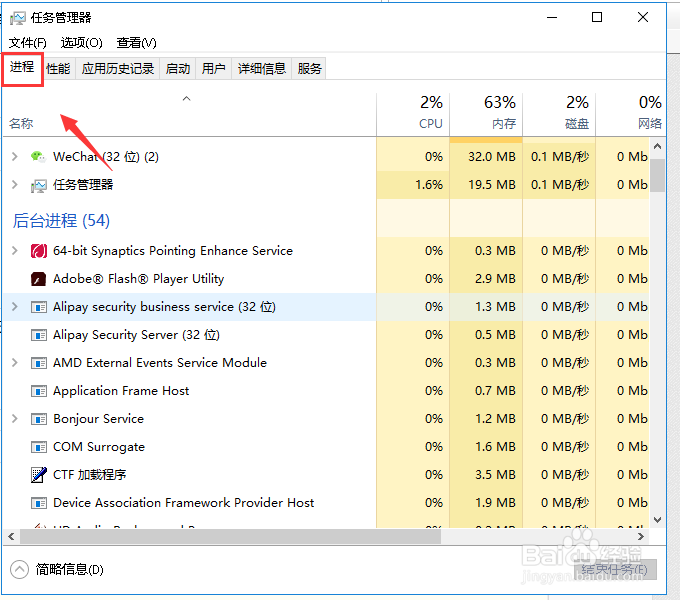Sort by the 内存 column header
The image size is (680, 600).
(486, 114)
